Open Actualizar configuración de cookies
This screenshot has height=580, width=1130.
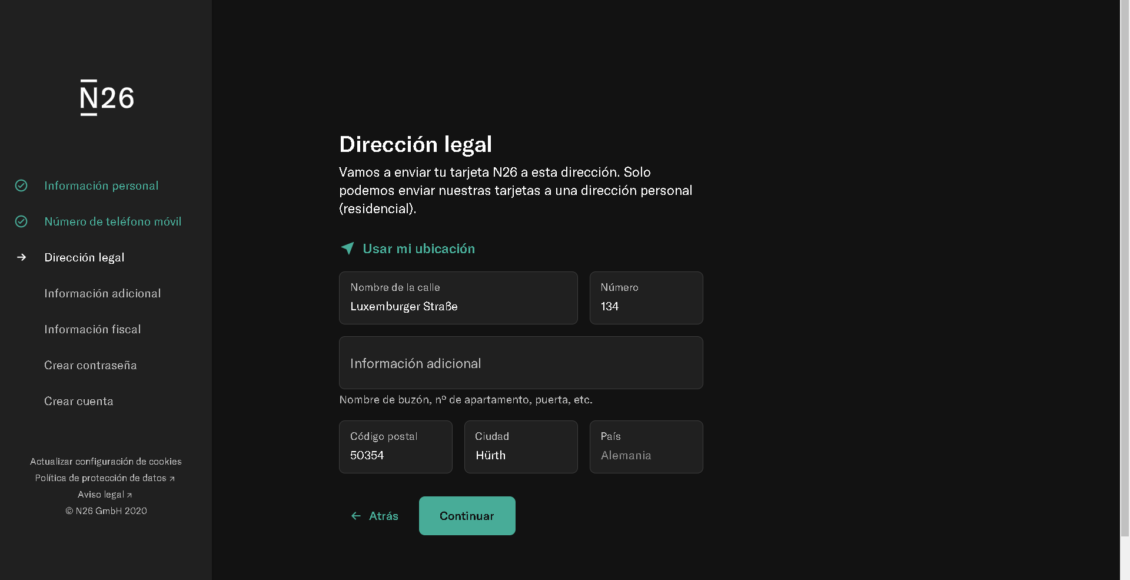tap(106, 462)
